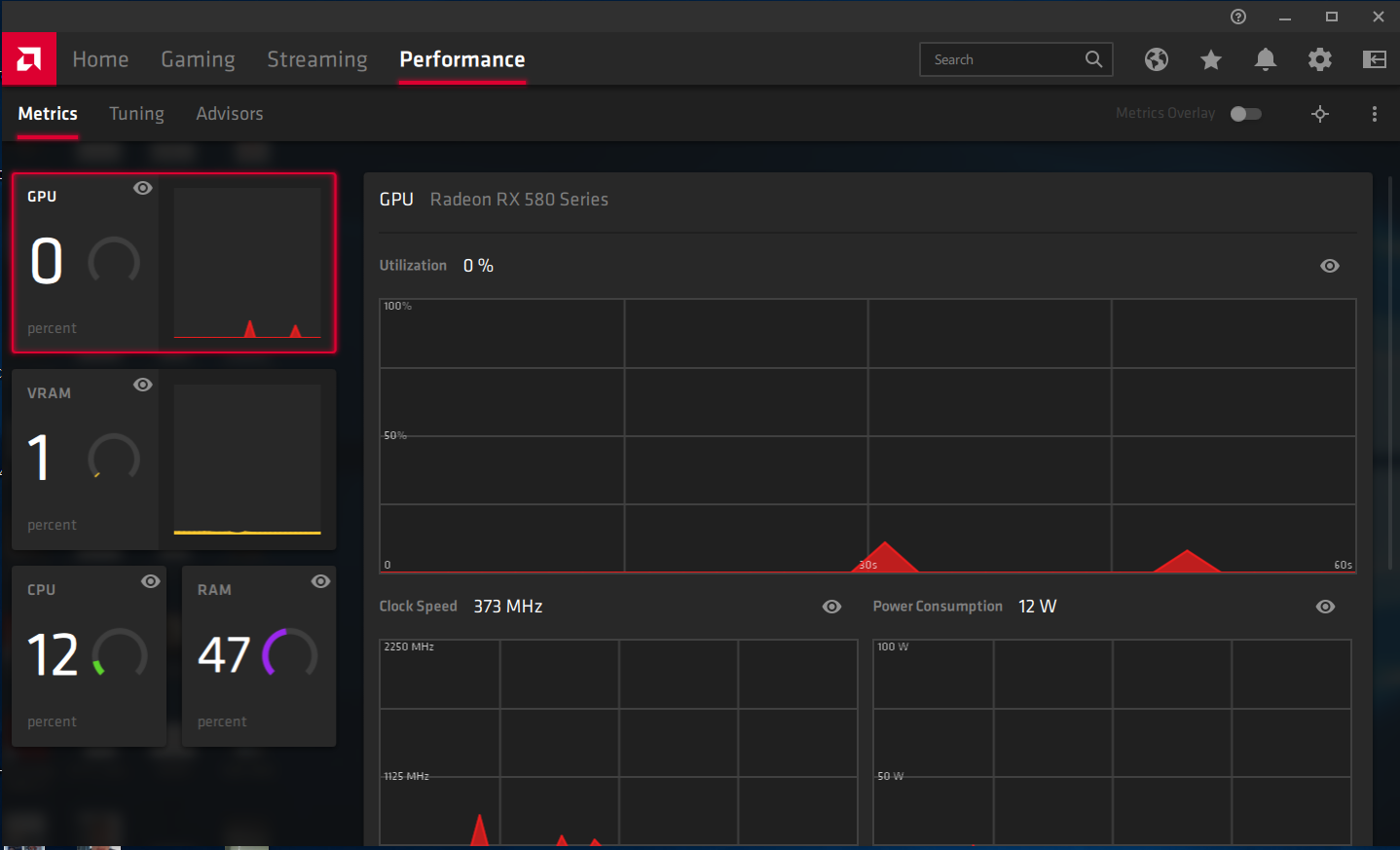
Task: Toggle the Metrics Overlay switch
Action: [x=1246, y=114]
